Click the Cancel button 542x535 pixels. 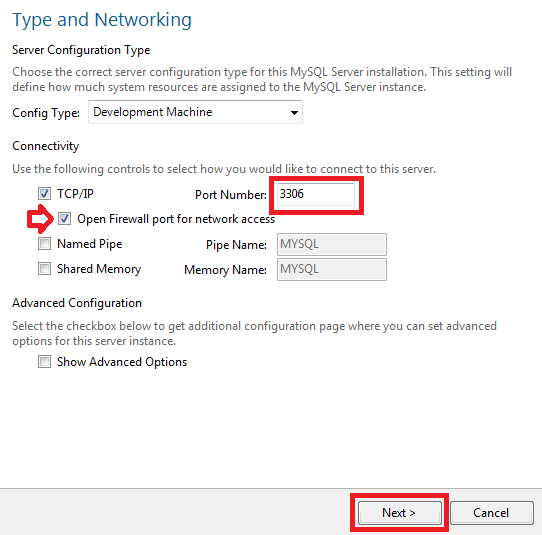(491, 513)
